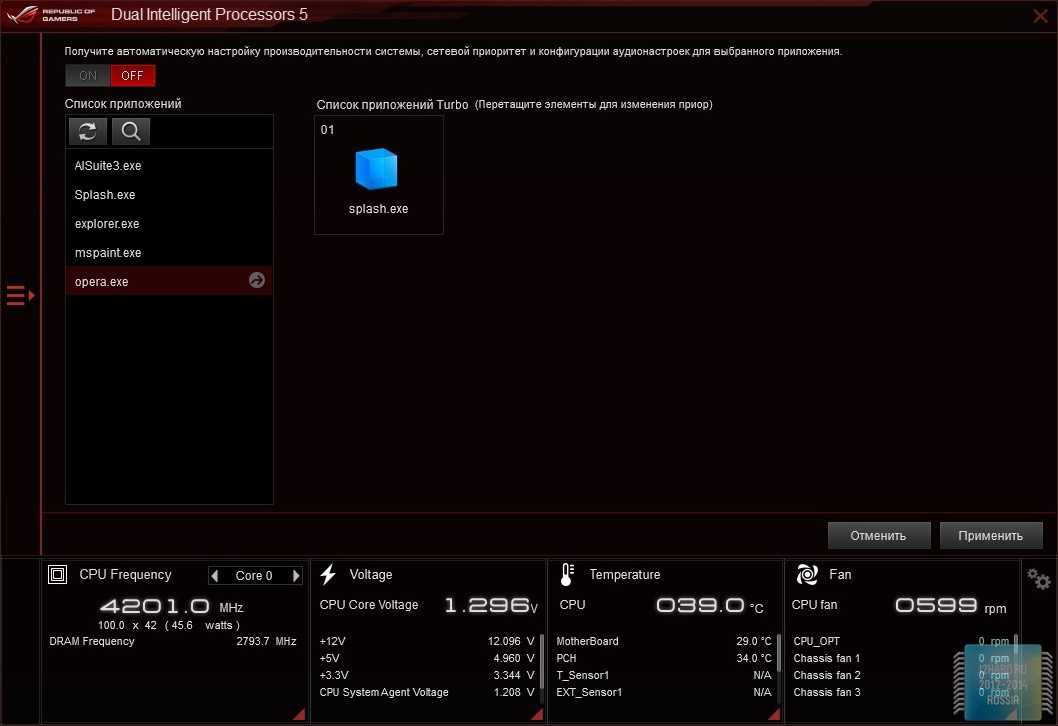Click the Temperature thermometer icon
This screenshot has height=726, width=1058.
pyautogui.click(x=567, y=575)
